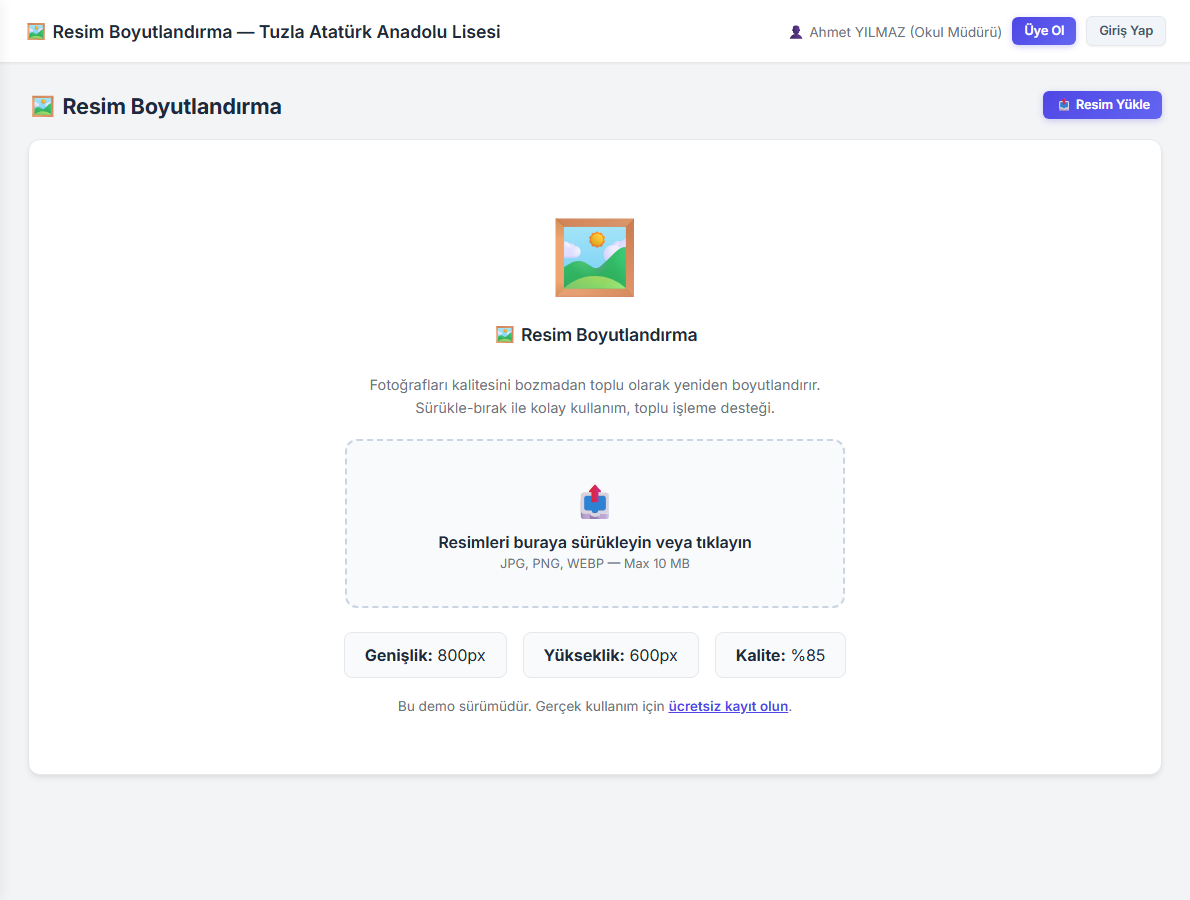
Task: Click the small picture icon beside the card title
Action: click(505, 335)
